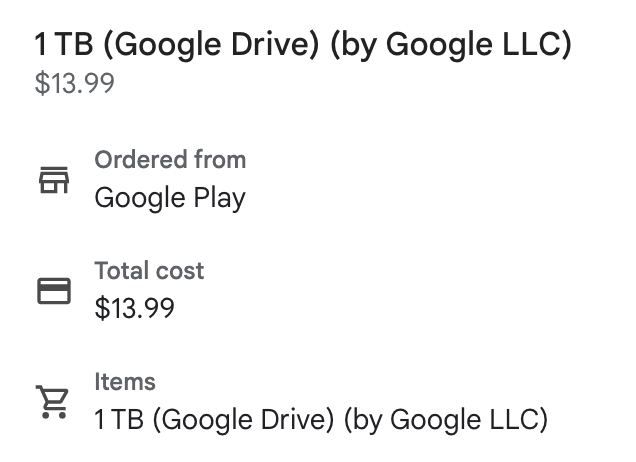The image size is (636, 462).
Task: Click "(Google Drive)" in the Items entry
Action: click(x=245, y=419)
